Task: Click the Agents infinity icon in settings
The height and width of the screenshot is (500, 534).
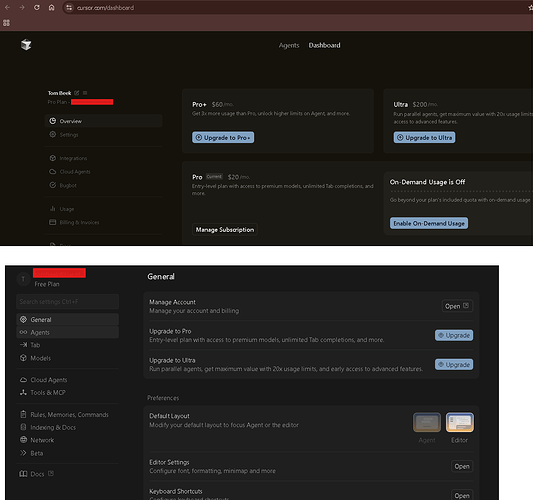Action: [23, 332]
